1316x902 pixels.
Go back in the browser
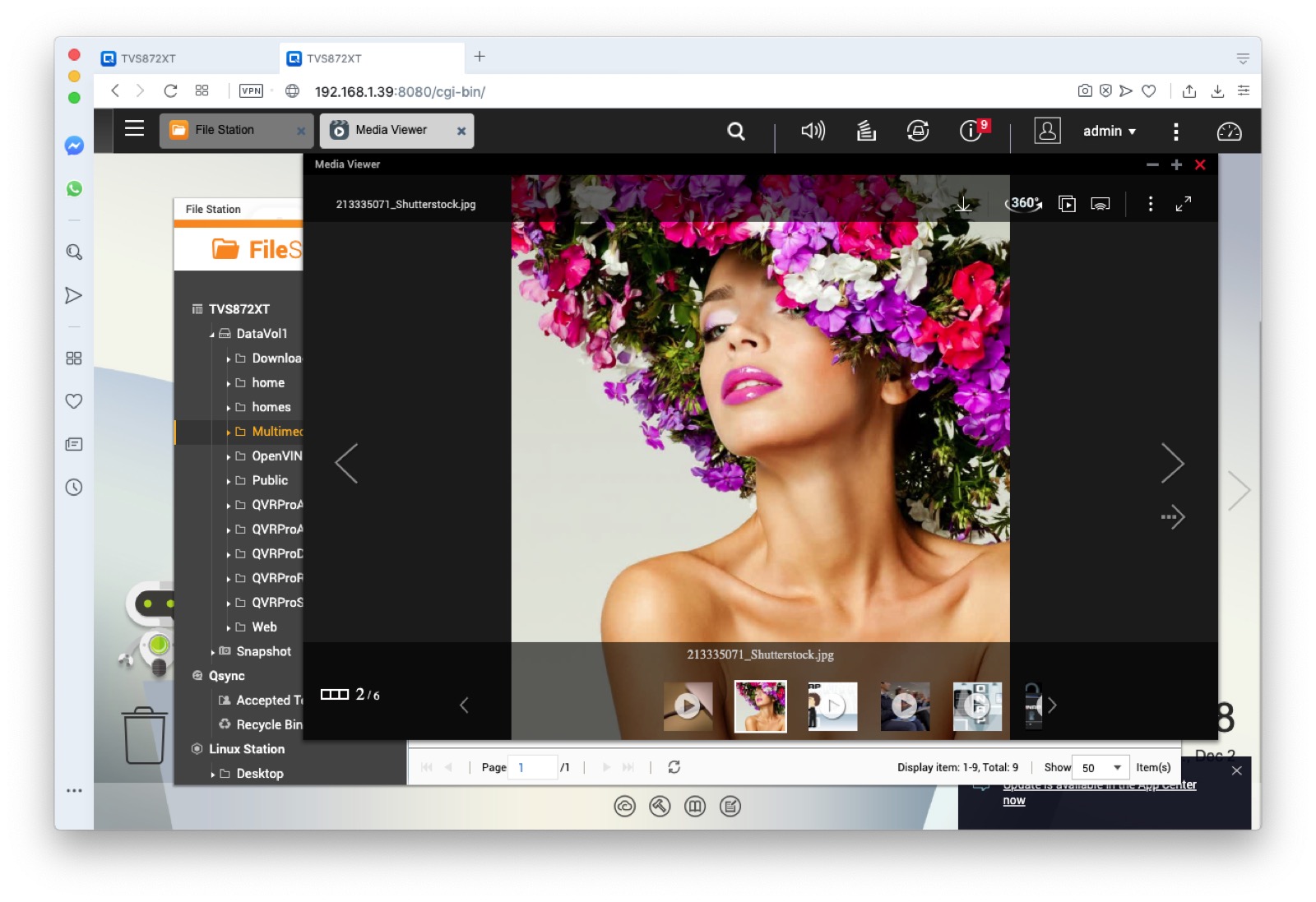click(x=115, y=90)
